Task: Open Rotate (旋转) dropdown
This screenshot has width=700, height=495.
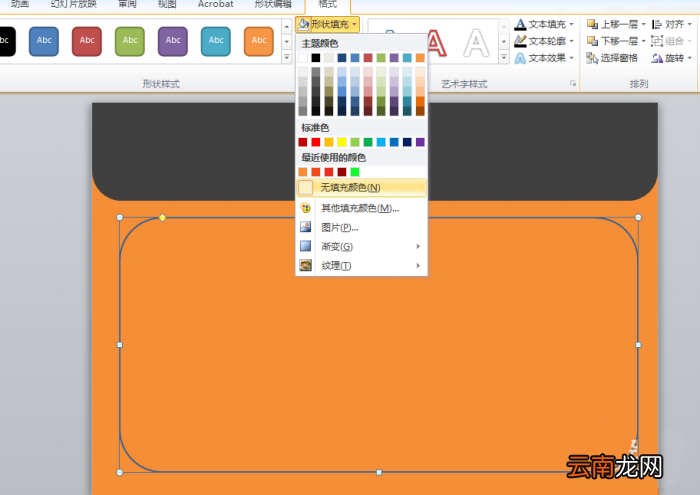Action: click(671, 58)
